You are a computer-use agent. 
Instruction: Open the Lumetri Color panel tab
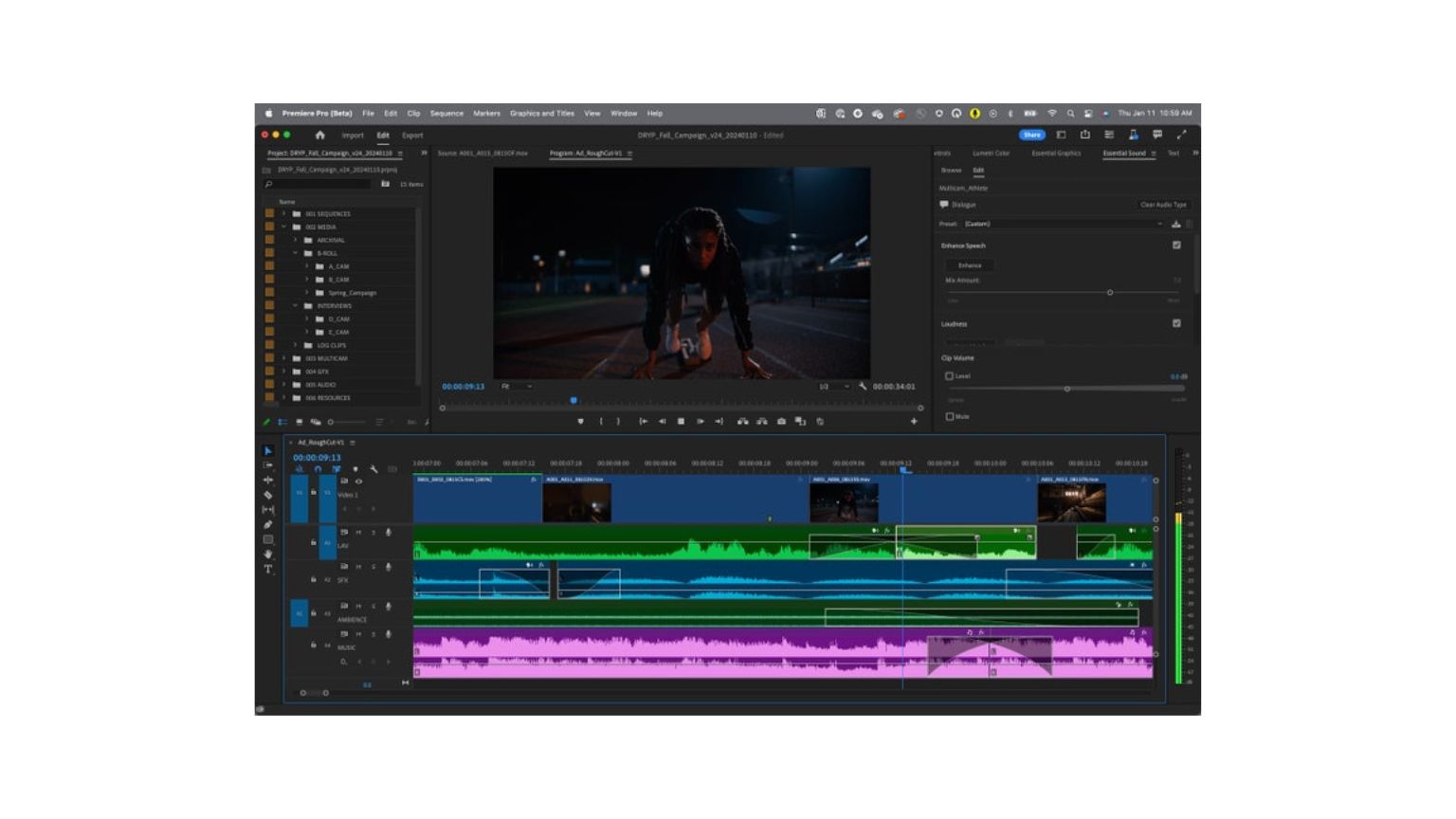click(991, 153)
